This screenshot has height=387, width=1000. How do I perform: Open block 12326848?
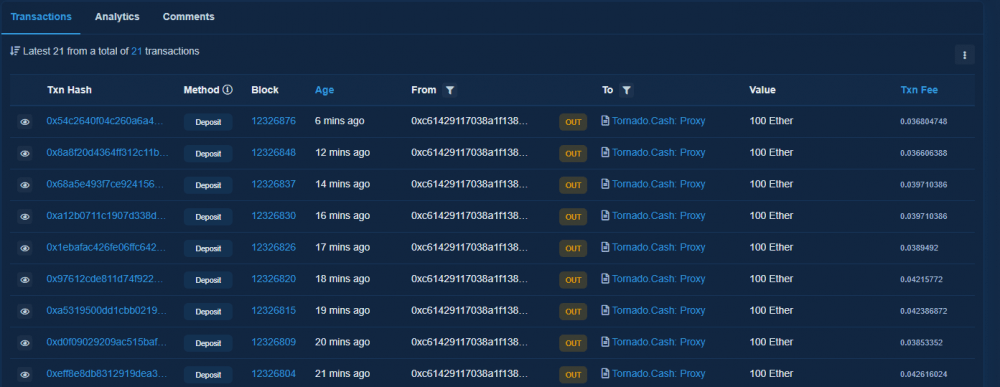[274, 152]
